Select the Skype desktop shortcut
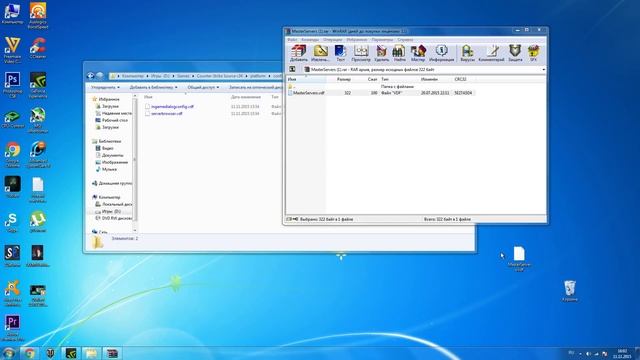This screenshot has width=640, height=360. coord(12,222)
